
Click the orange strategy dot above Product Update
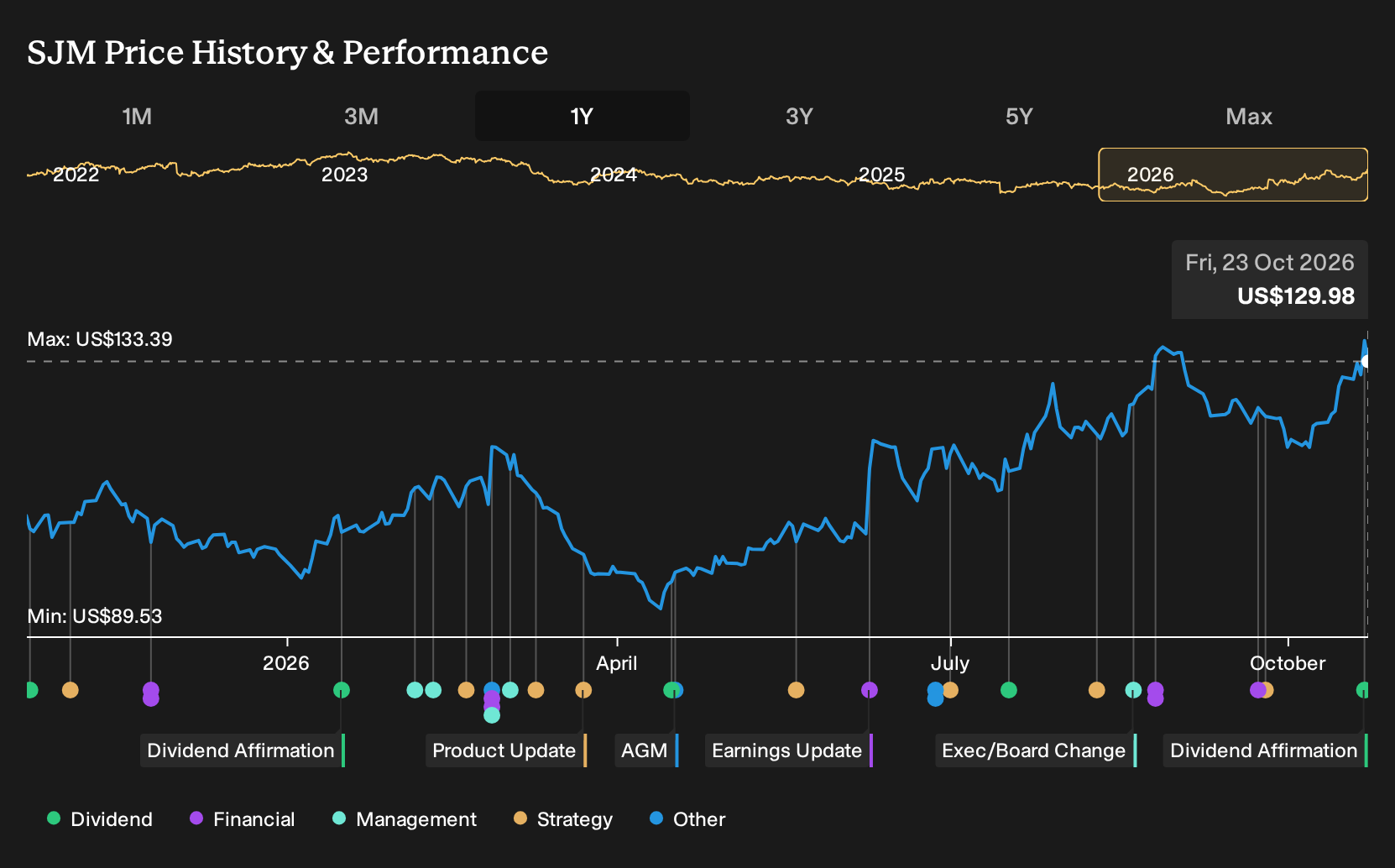coord(583,690)
